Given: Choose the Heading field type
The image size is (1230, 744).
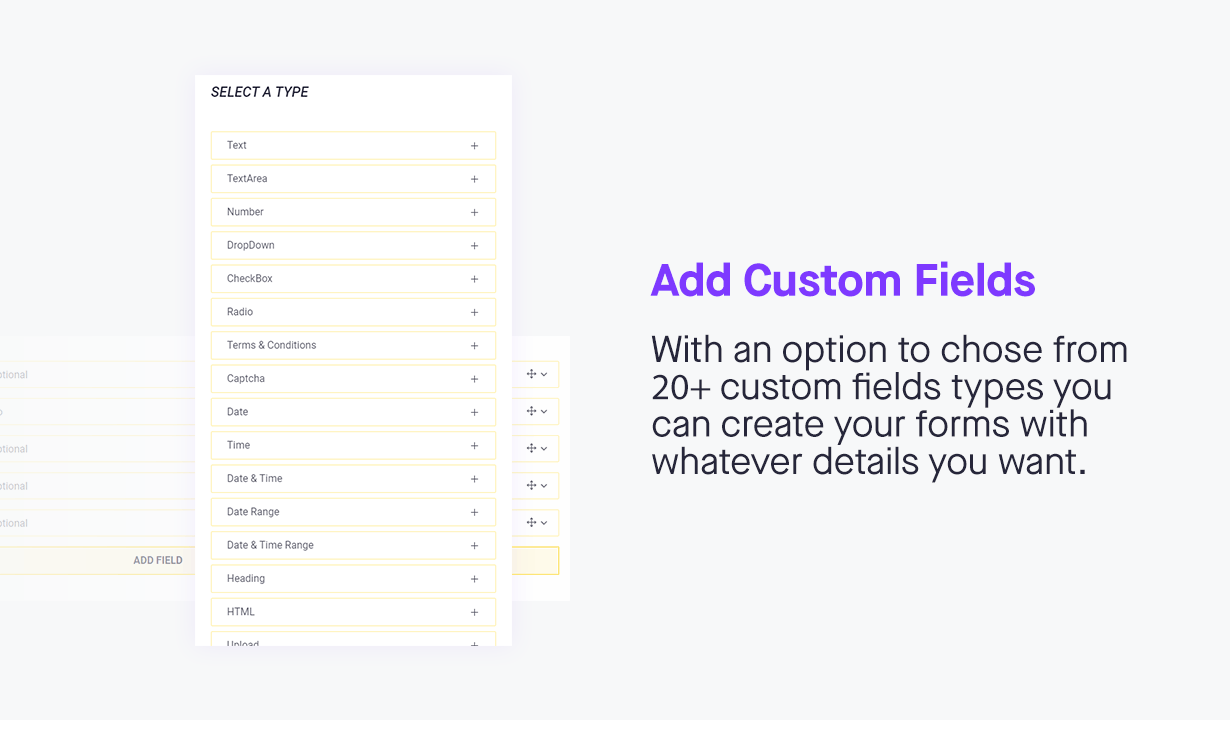Looking at the screenshot, I should click(x=353, y=578).
